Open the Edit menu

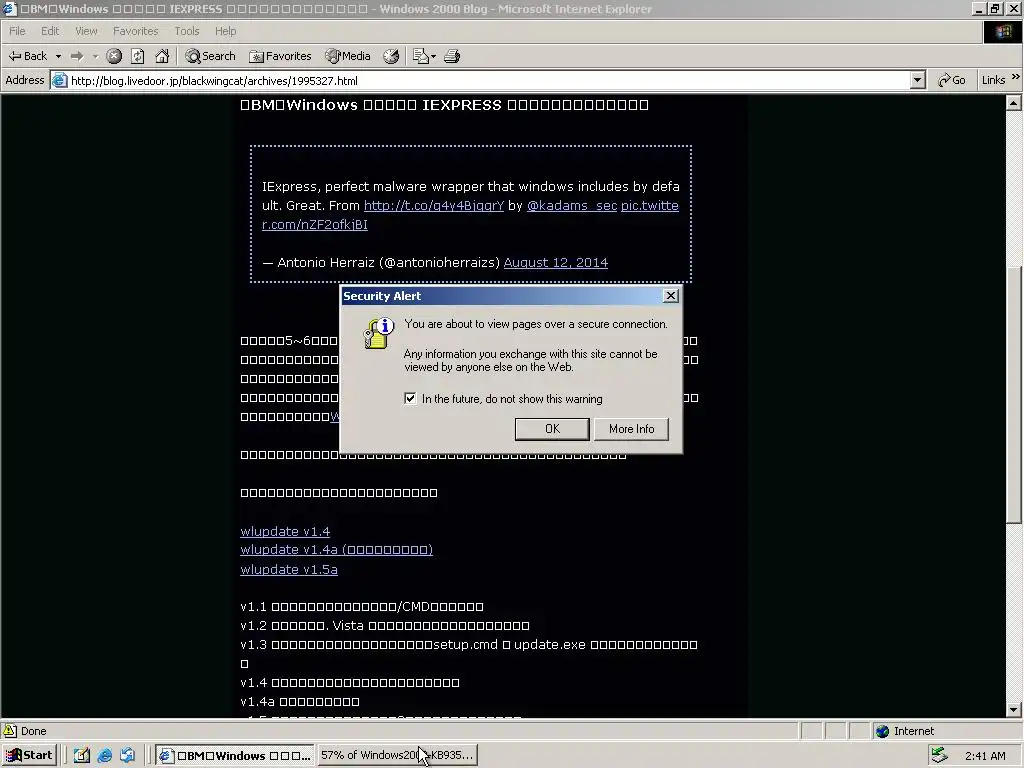(50, 31)
